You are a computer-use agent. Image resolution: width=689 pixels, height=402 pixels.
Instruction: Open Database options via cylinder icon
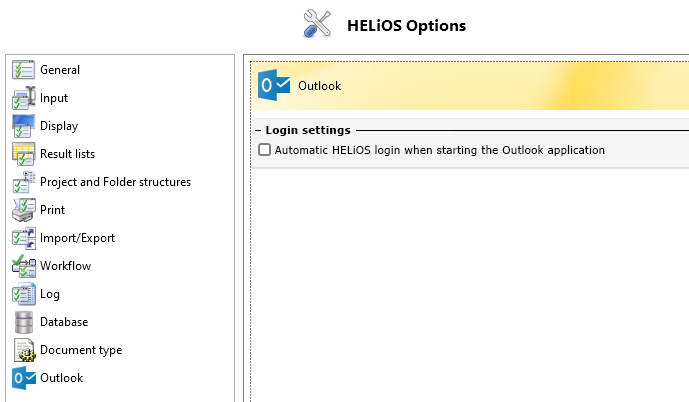(23, 322)
